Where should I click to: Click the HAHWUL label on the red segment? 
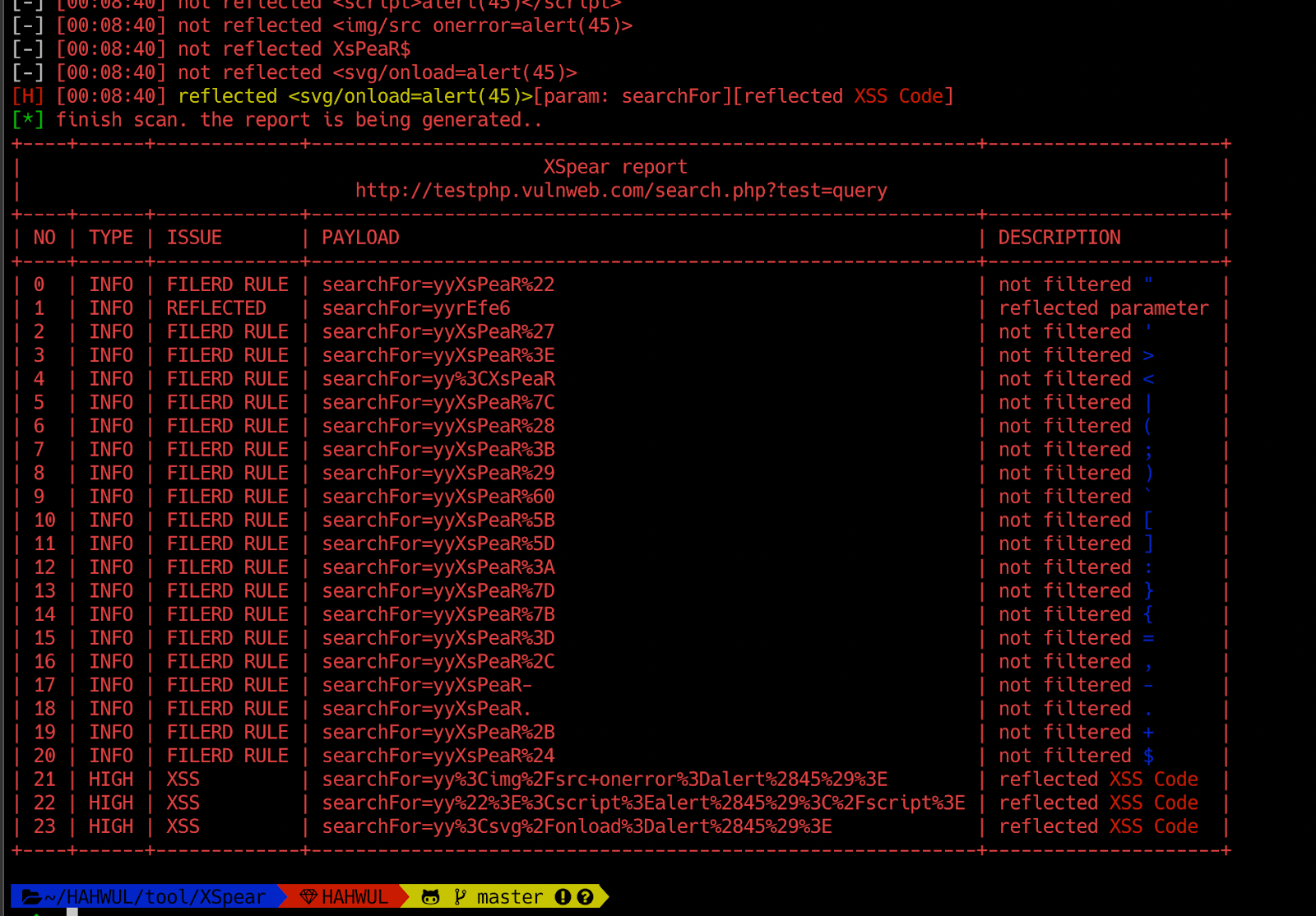pos(354,896)
